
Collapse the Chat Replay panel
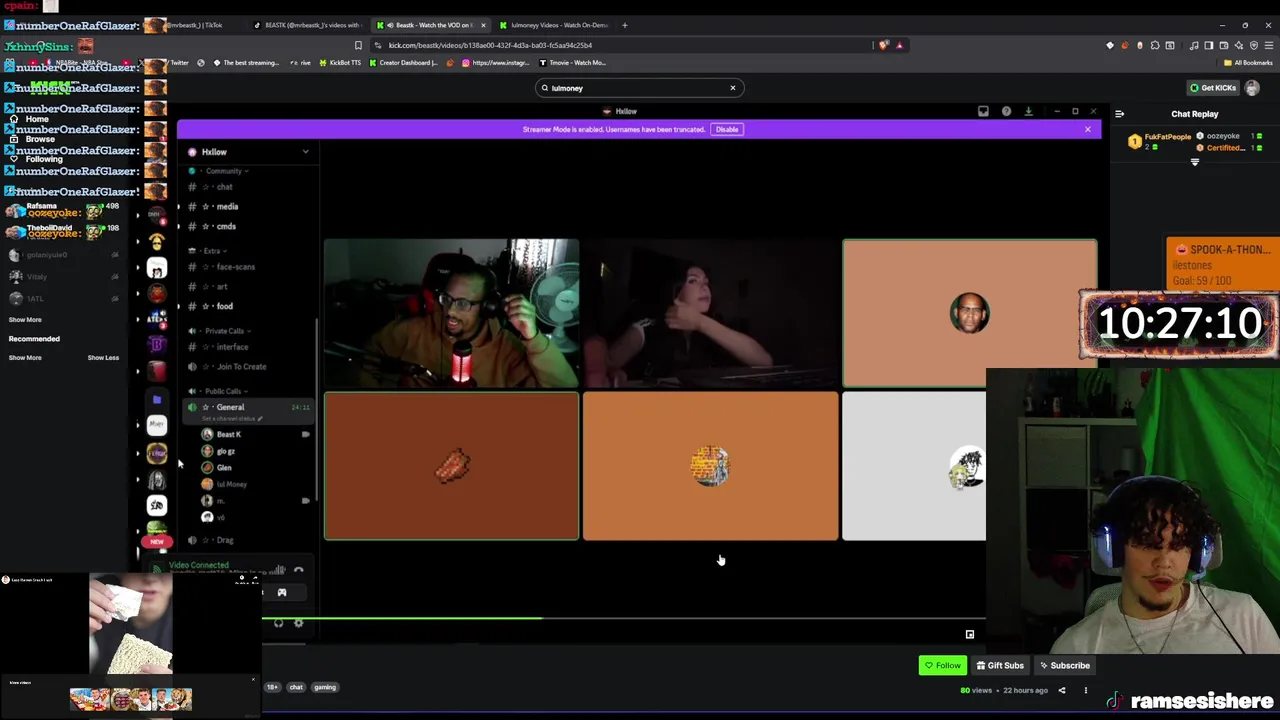coord(1119,114)
